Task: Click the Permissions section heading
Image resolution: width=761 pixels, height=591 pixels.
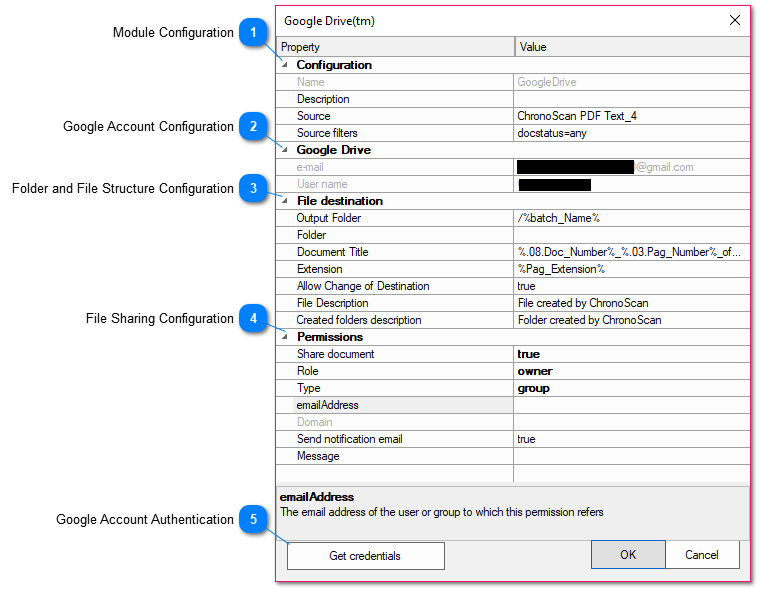Action: coord(330,337)
